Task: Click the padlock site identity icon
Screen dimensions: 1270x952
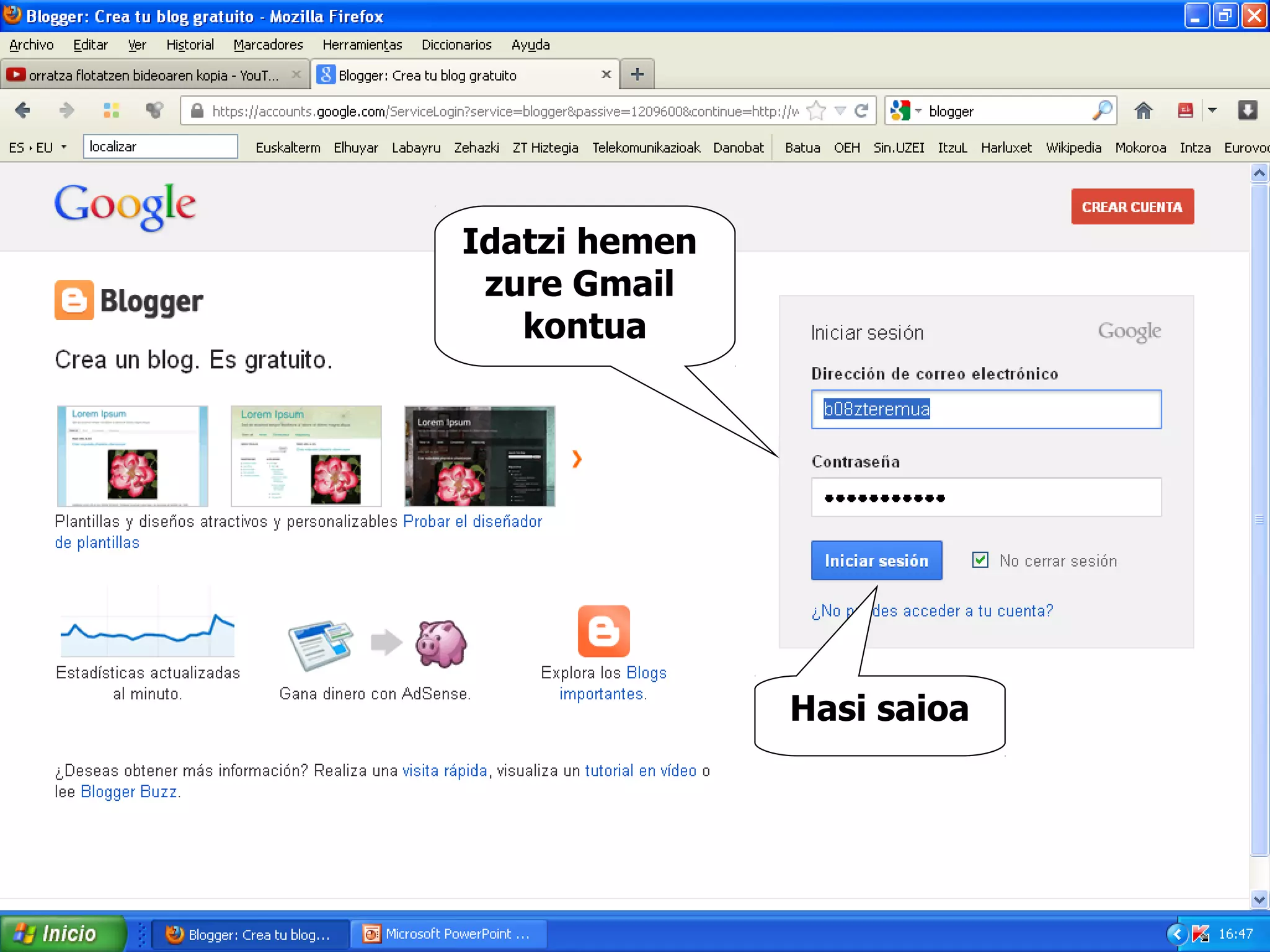Action: click(197, 111)
